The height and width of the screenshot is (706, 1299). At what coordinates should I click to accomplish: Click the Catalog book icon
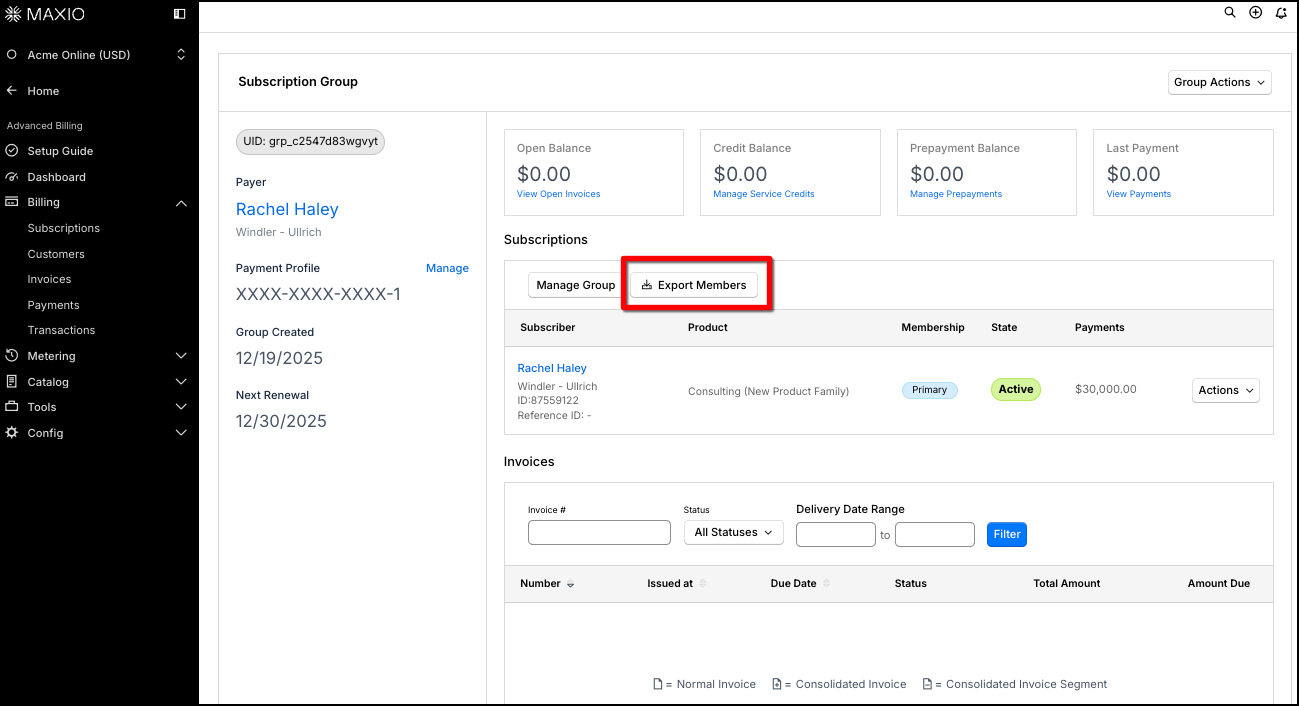[x=12, y=382]
